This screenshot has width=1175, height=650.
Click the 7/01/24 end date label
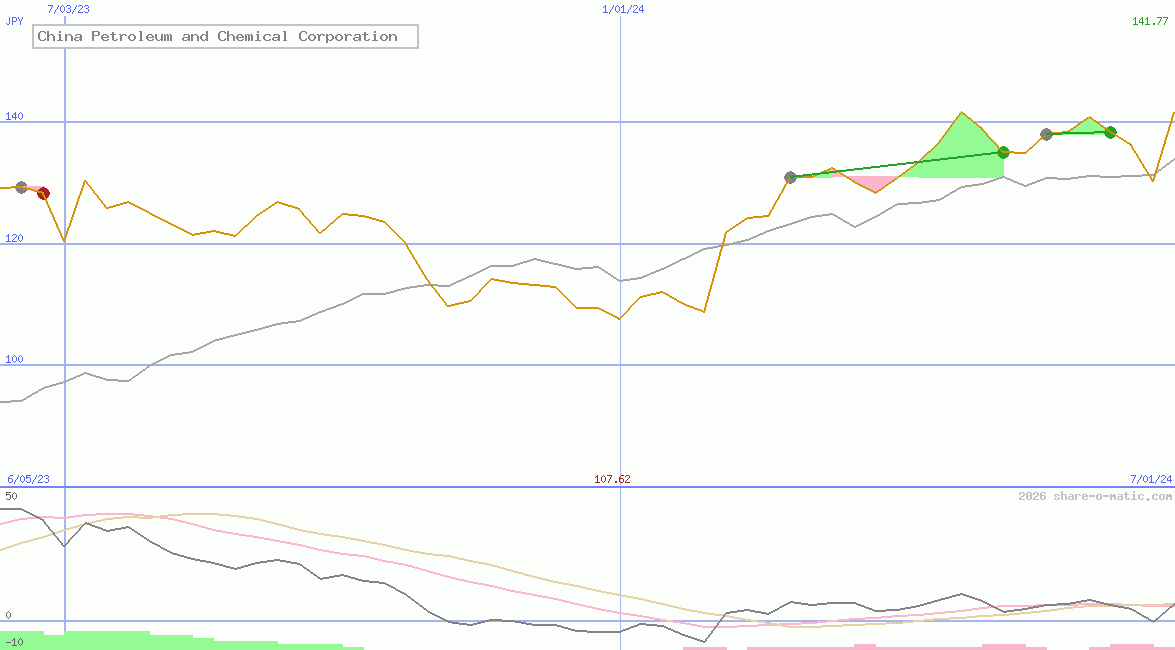point(1151,479)
